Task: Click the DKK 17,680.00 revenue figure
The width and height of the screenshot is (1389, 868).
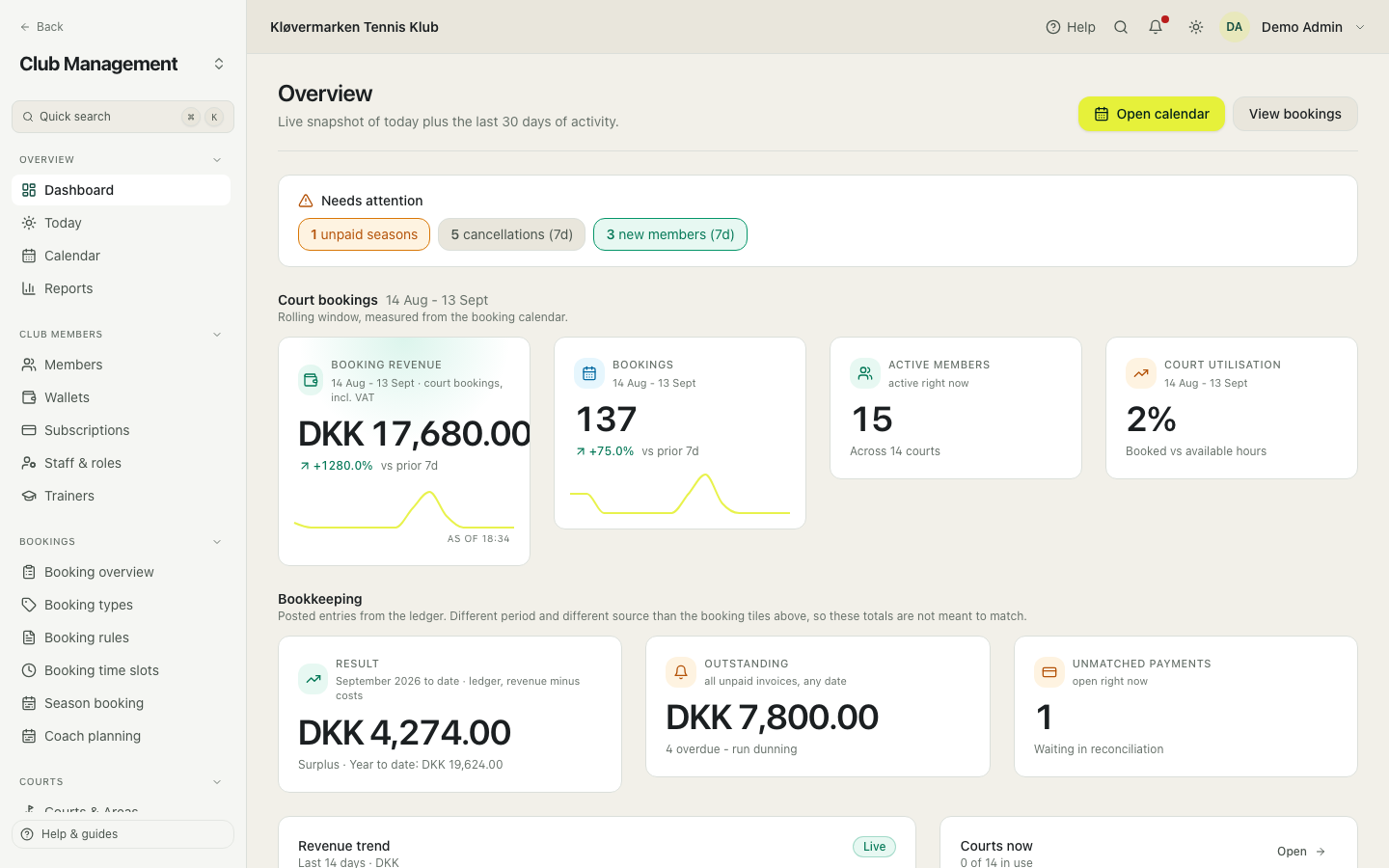Action: coord(414,434)
